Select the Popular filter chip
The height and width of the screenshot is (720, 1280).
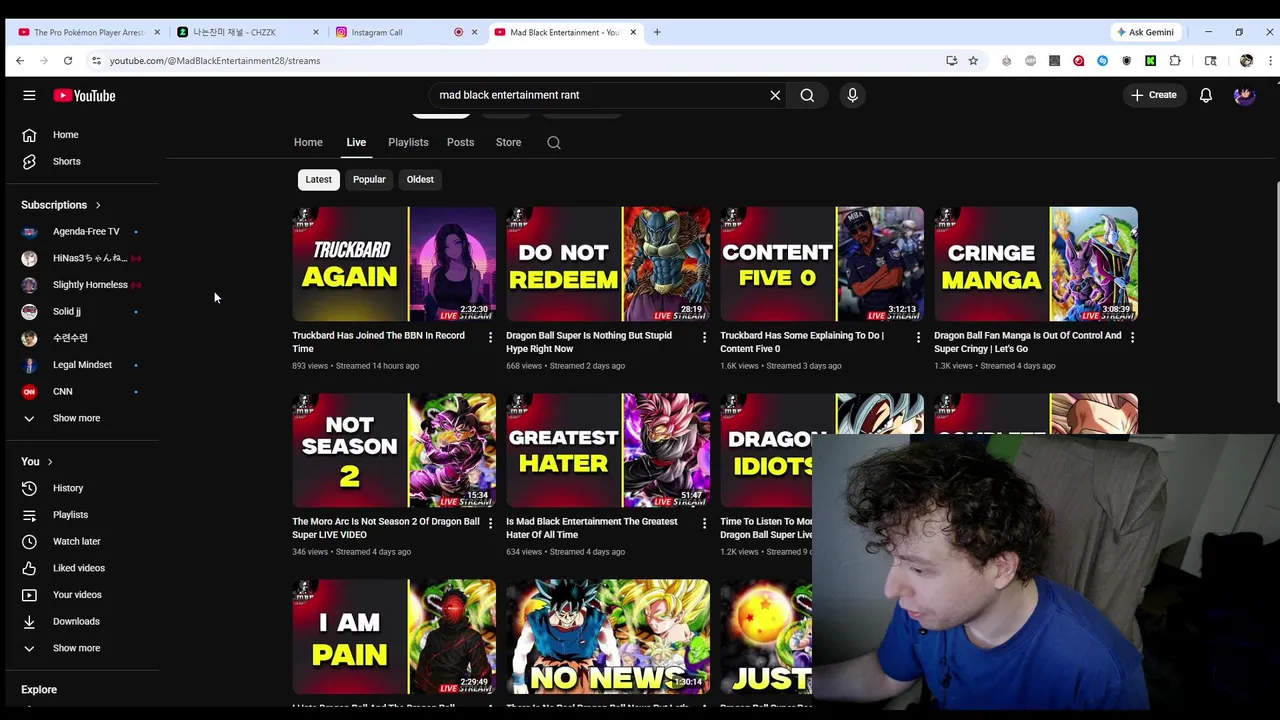(x=369, y=179)
